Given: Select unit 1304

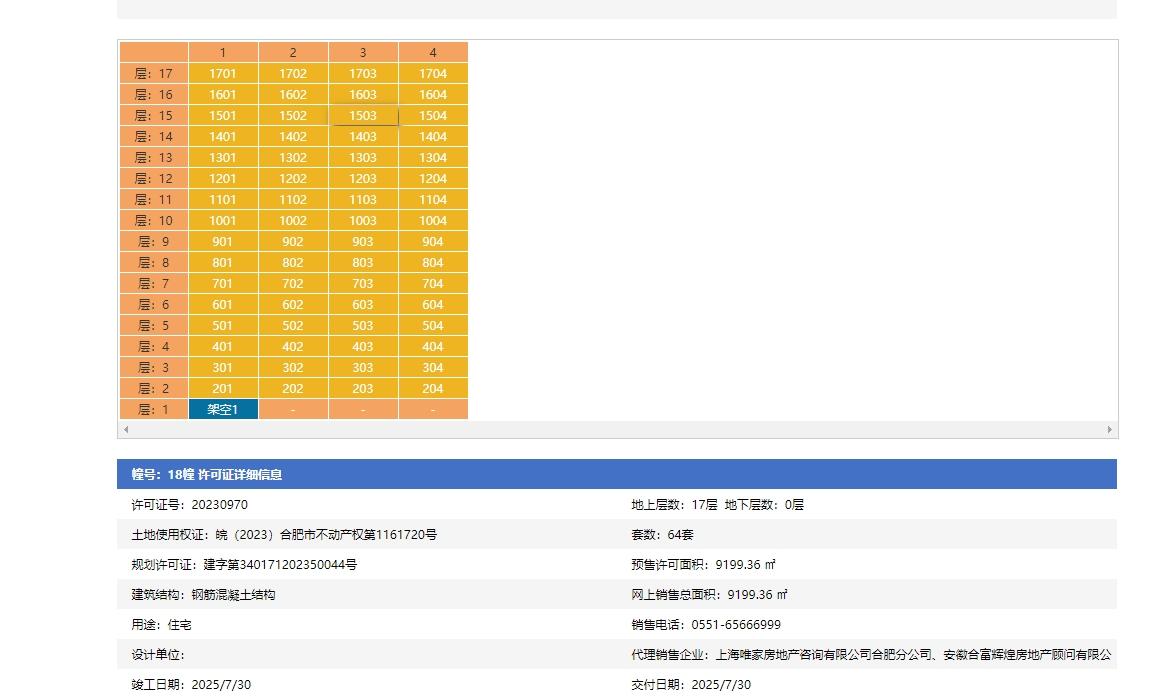Looking at the screenshot, I should pyautogui.click(x=434, y=157).
